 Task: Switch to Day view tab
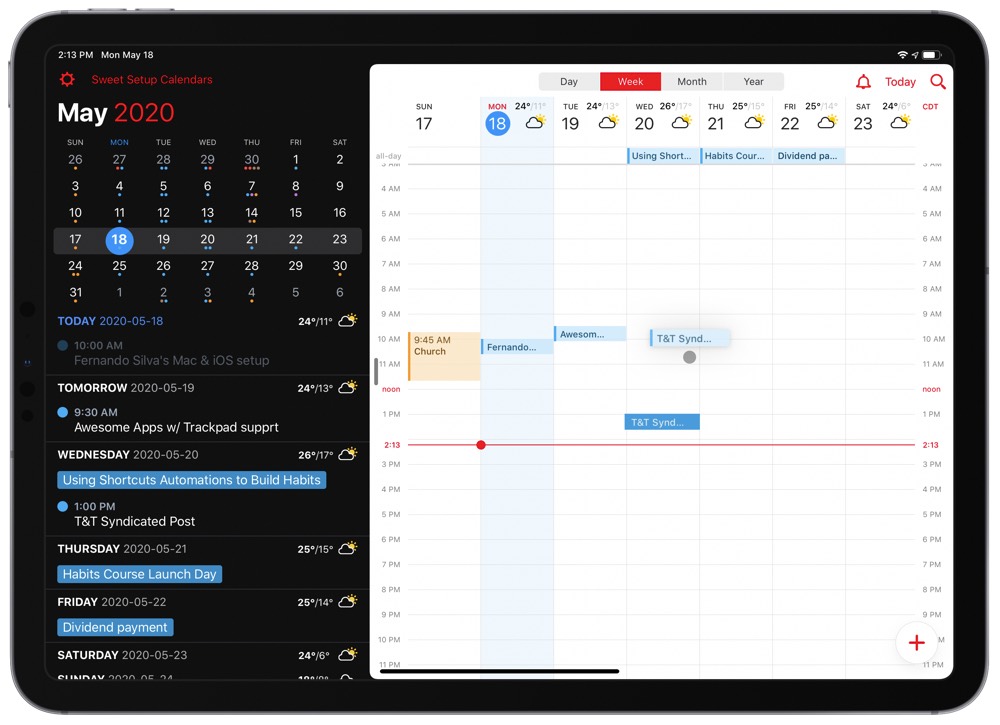pos(569,82)
